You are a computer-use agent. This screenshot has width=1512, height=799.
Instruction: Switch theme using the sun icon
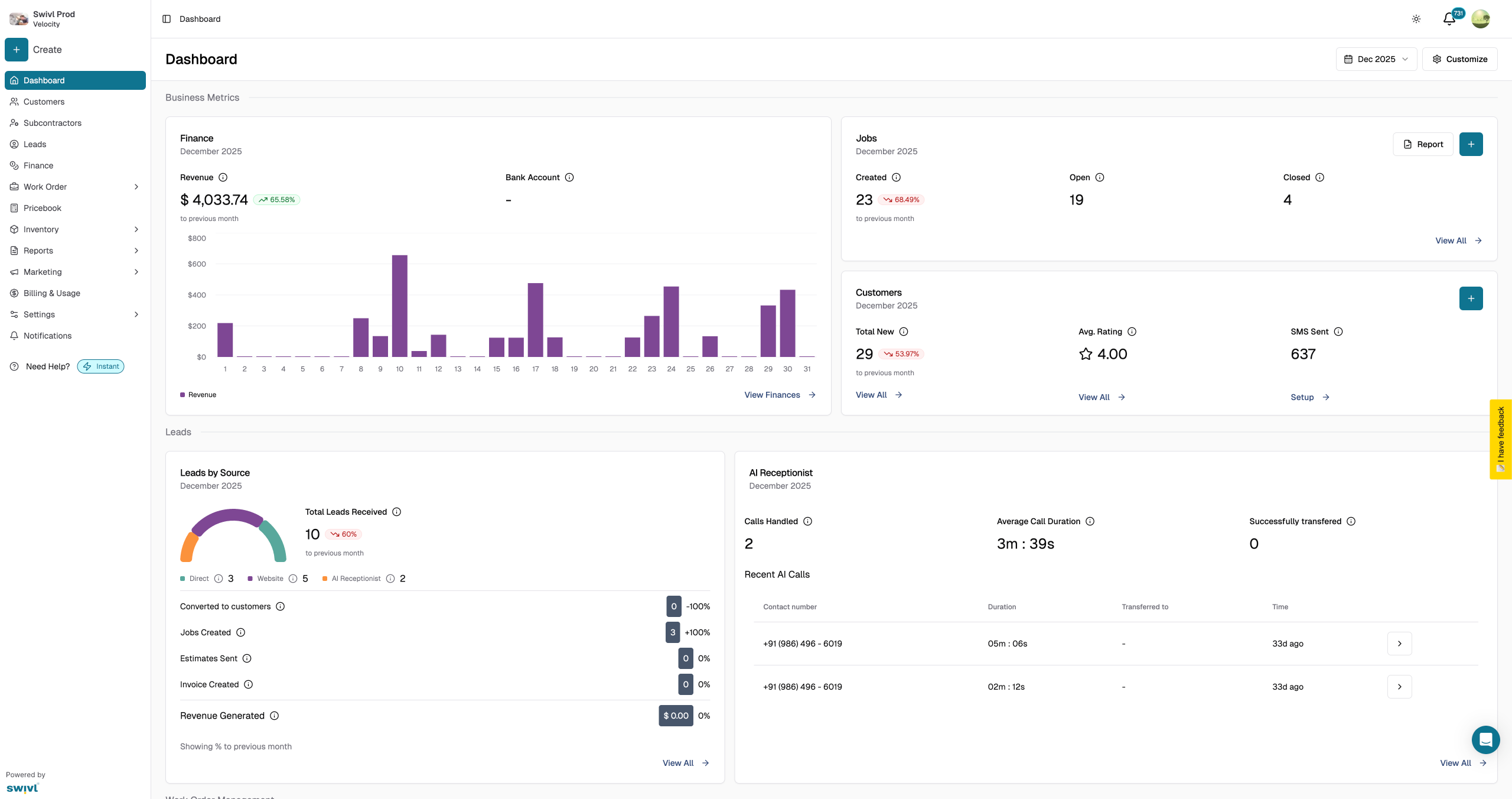1416,19
